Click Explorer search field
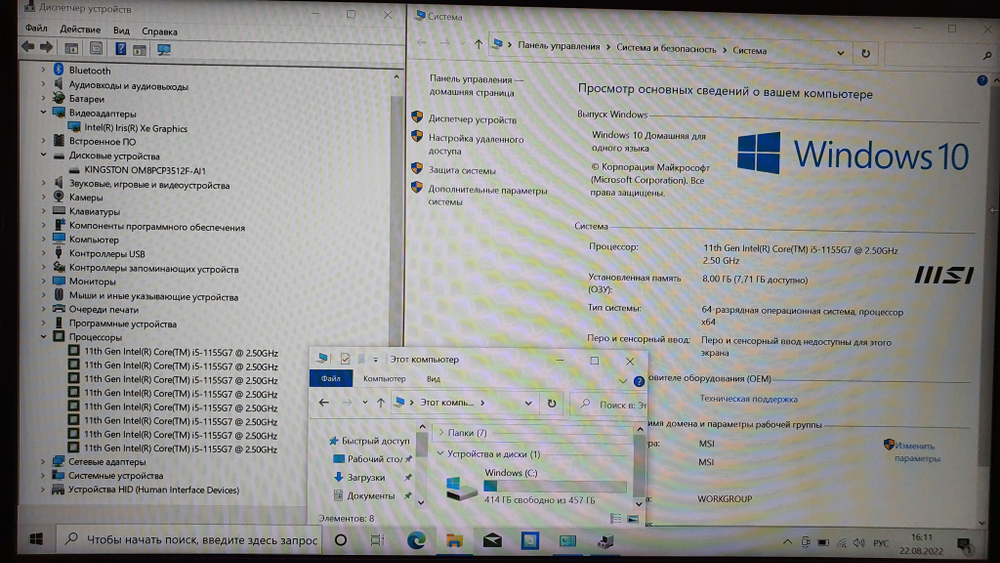The image size is (1000, 563). (611, 404)
